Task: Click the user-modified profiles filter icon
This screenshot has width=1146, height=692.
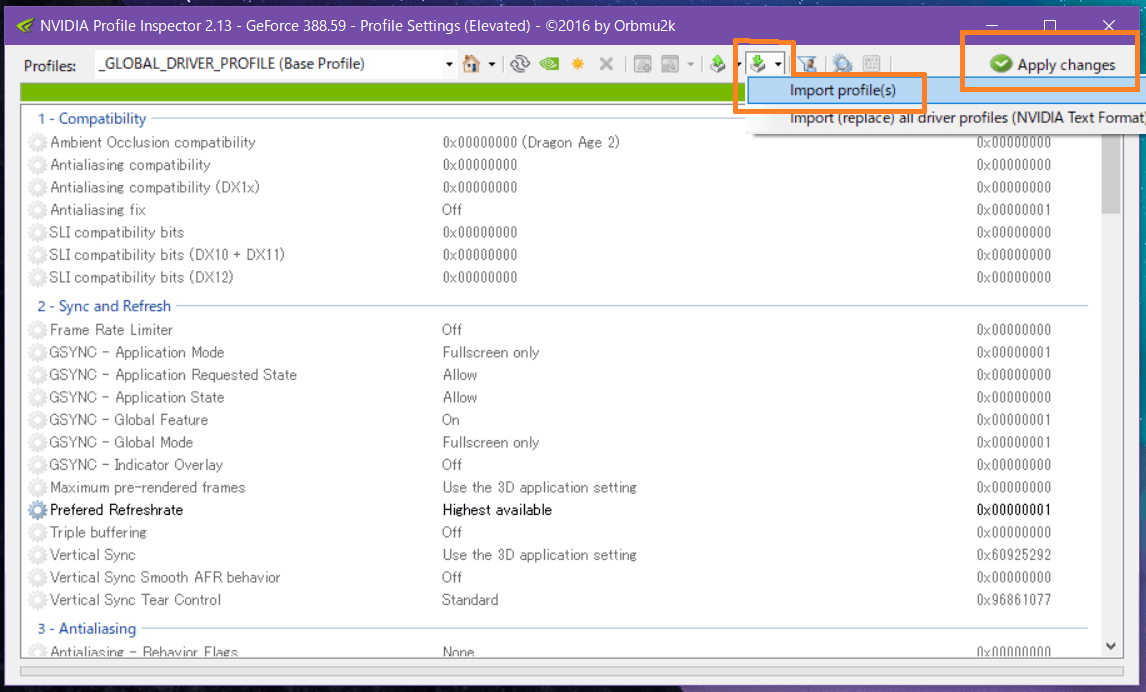Action: click(x=808, y=64)
